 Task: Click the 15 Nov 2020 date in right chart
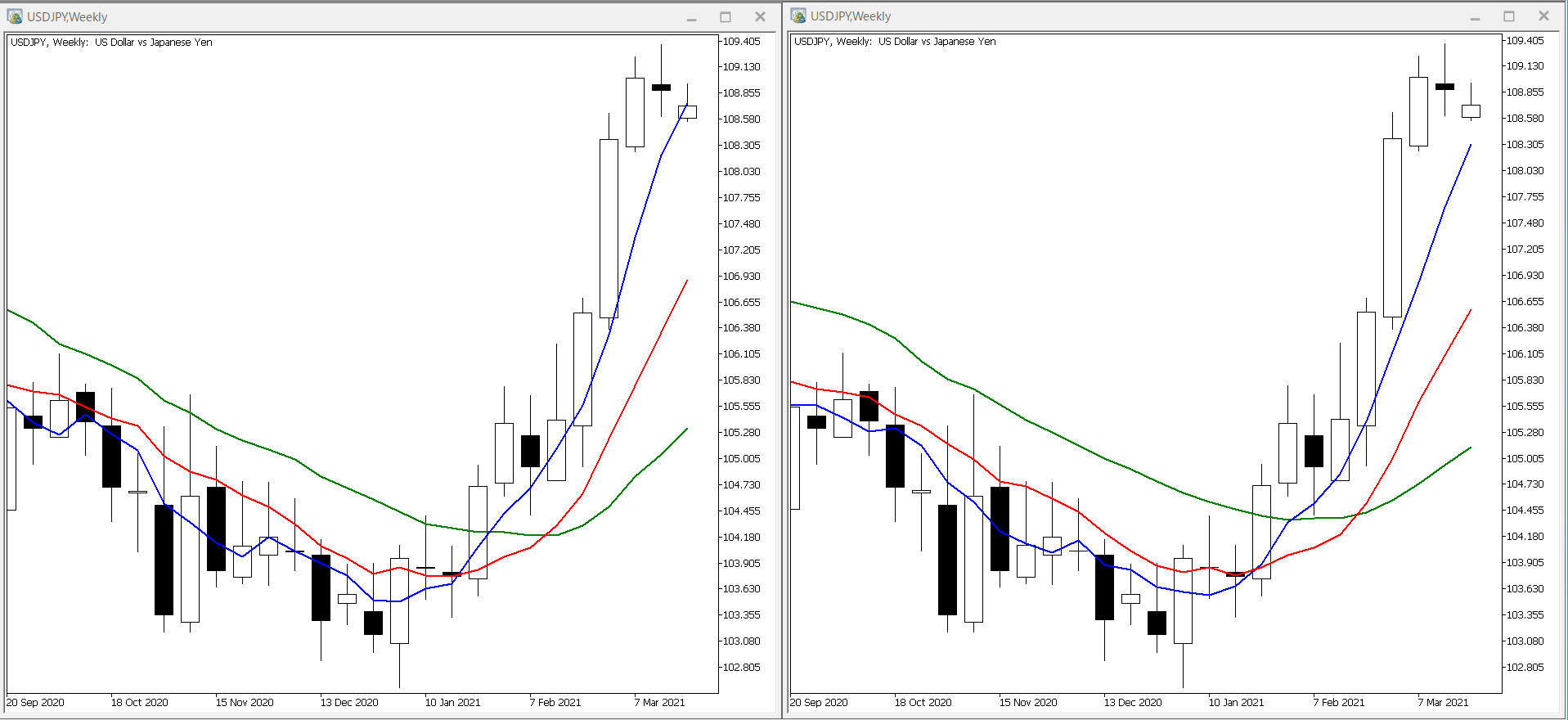tap(1028, 703)
